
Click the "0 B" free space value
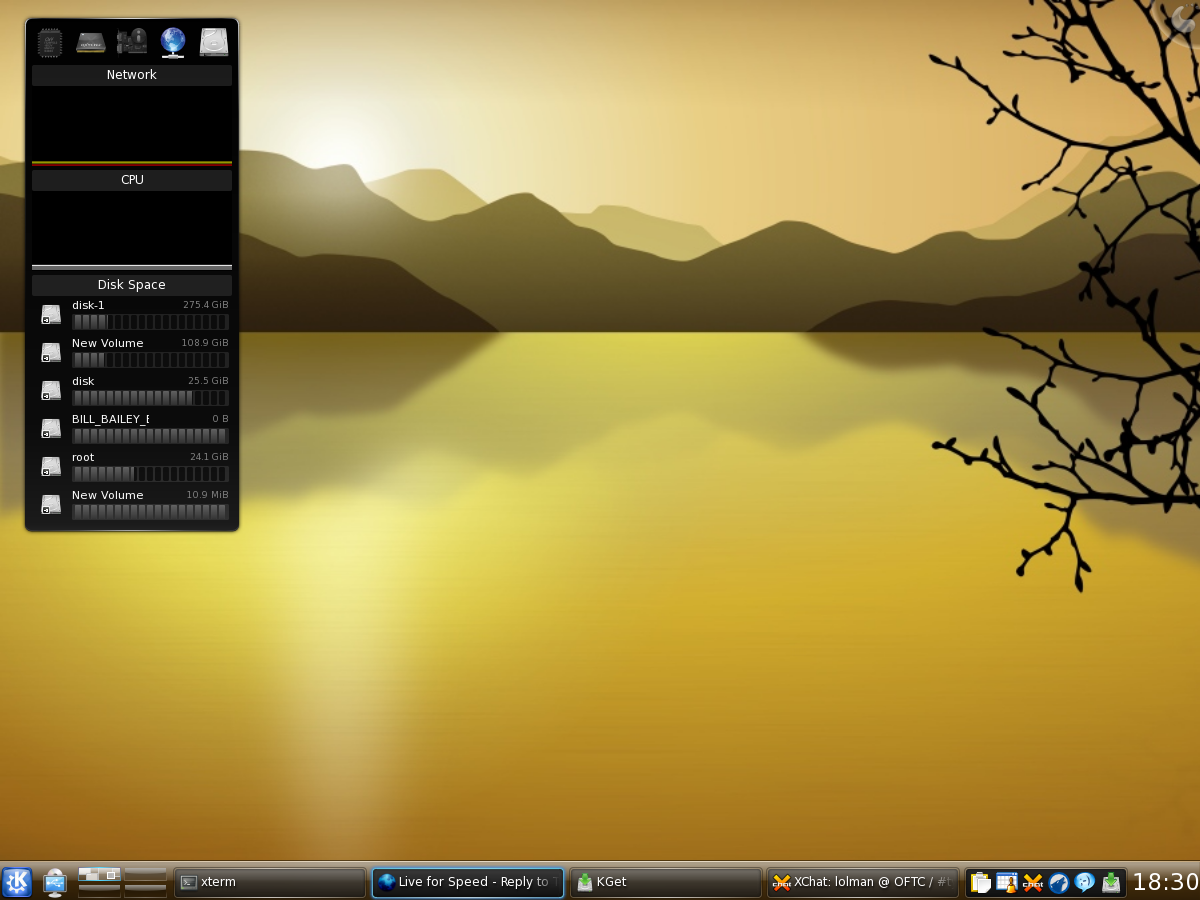(x=220, y=419)
